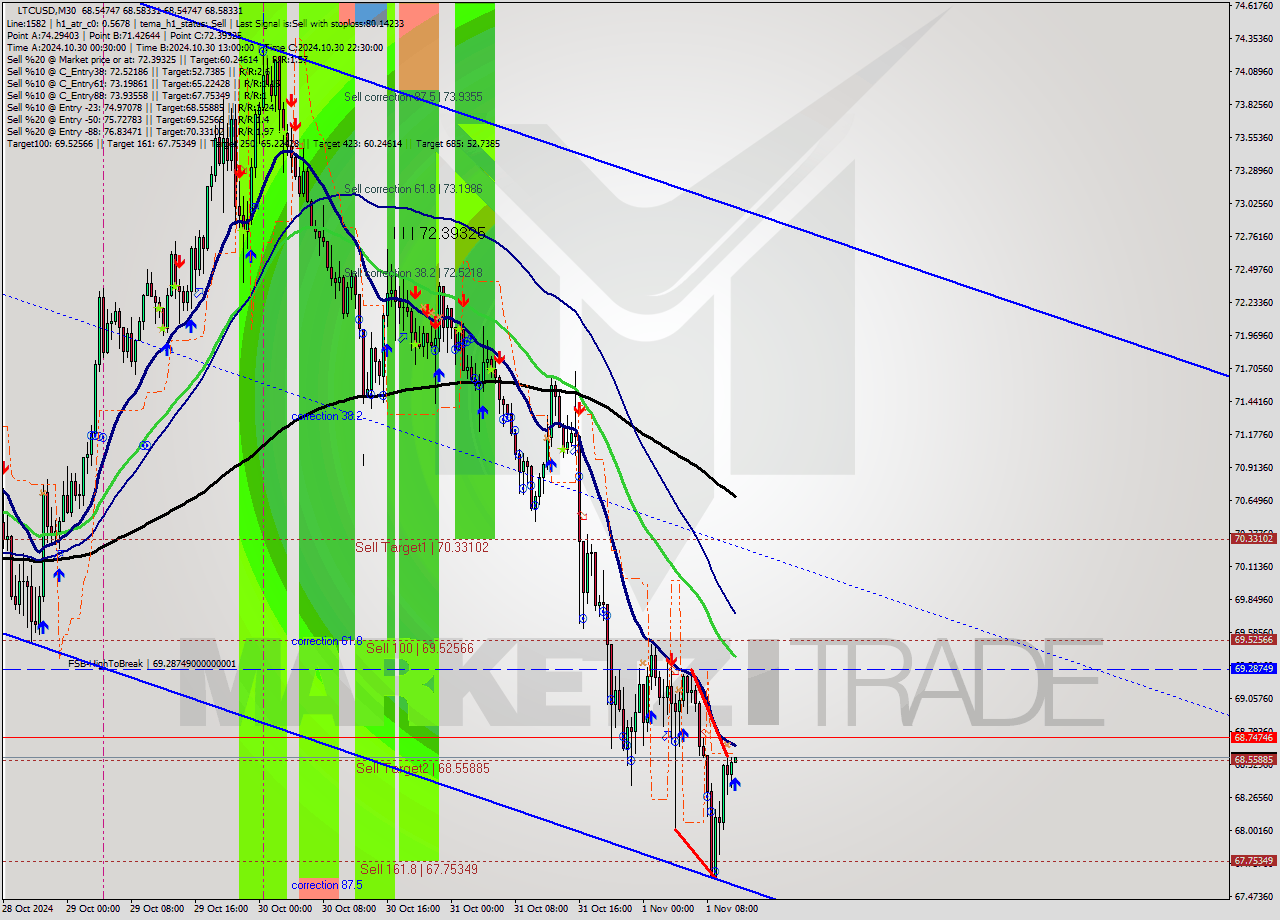Click the 'Target100: 69.52566' info text
This screenshot has width=1280, height=920.
coord(50,144)
